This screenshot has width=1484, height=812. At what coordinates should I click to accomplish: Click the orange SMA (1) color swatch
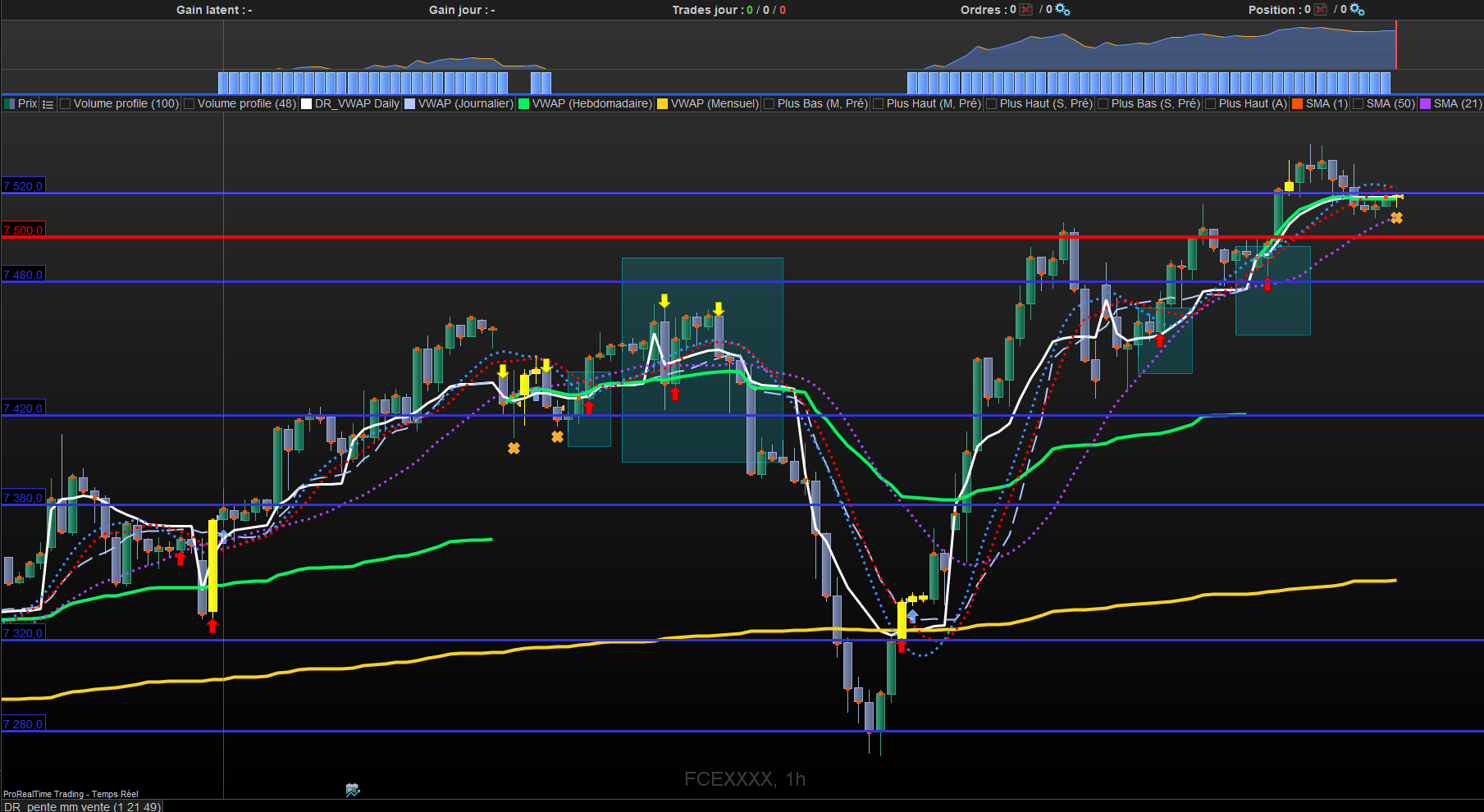tap(1298, 104)
